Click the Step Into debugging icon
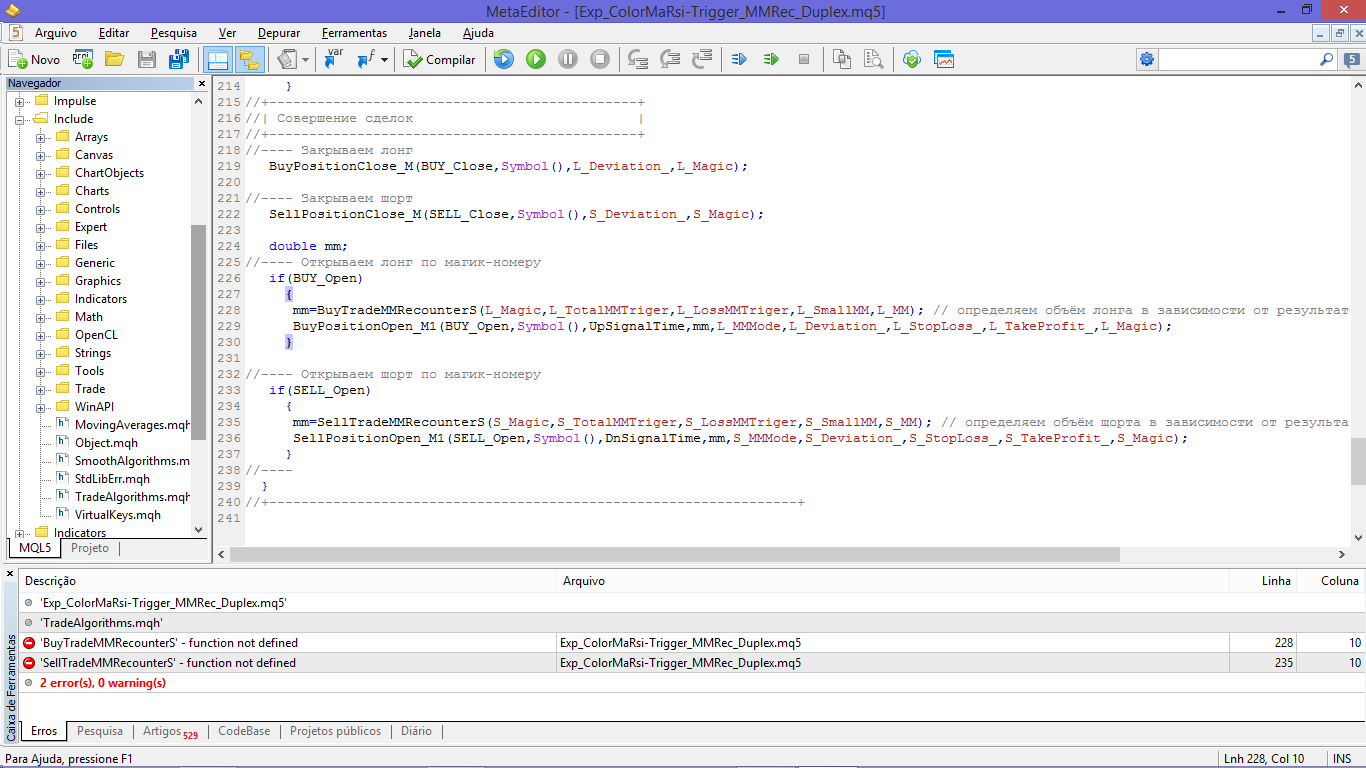Screen dimensions: 1366x768 pyautogui.click(x=638, y=59)
